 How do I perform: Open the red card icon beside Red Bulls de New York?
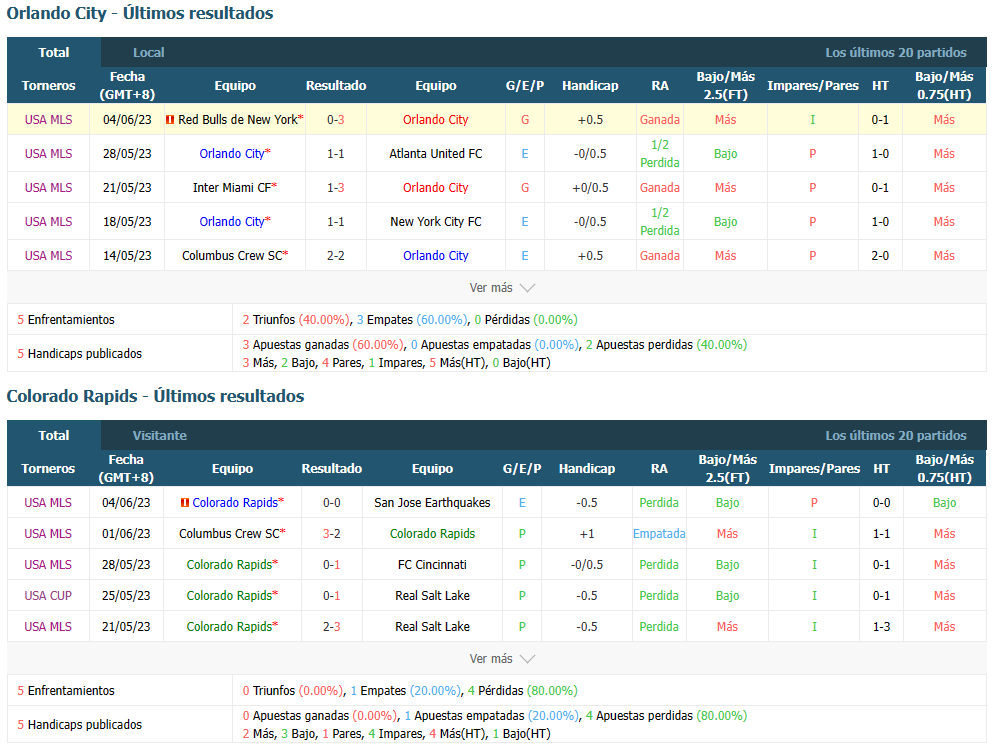(170, 120)
